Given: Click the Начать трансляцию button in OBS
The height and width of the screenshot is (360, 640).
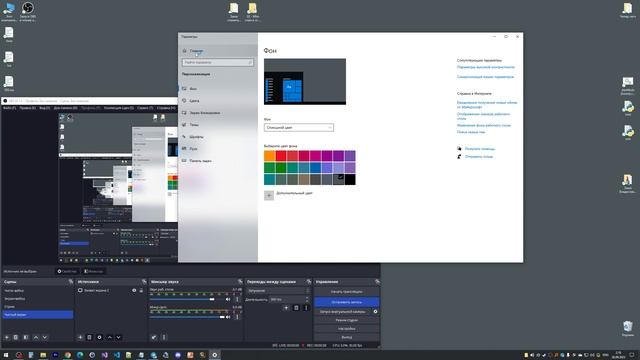Looking at the screenshot, I should pyautogui.click(x=347, y=292).
